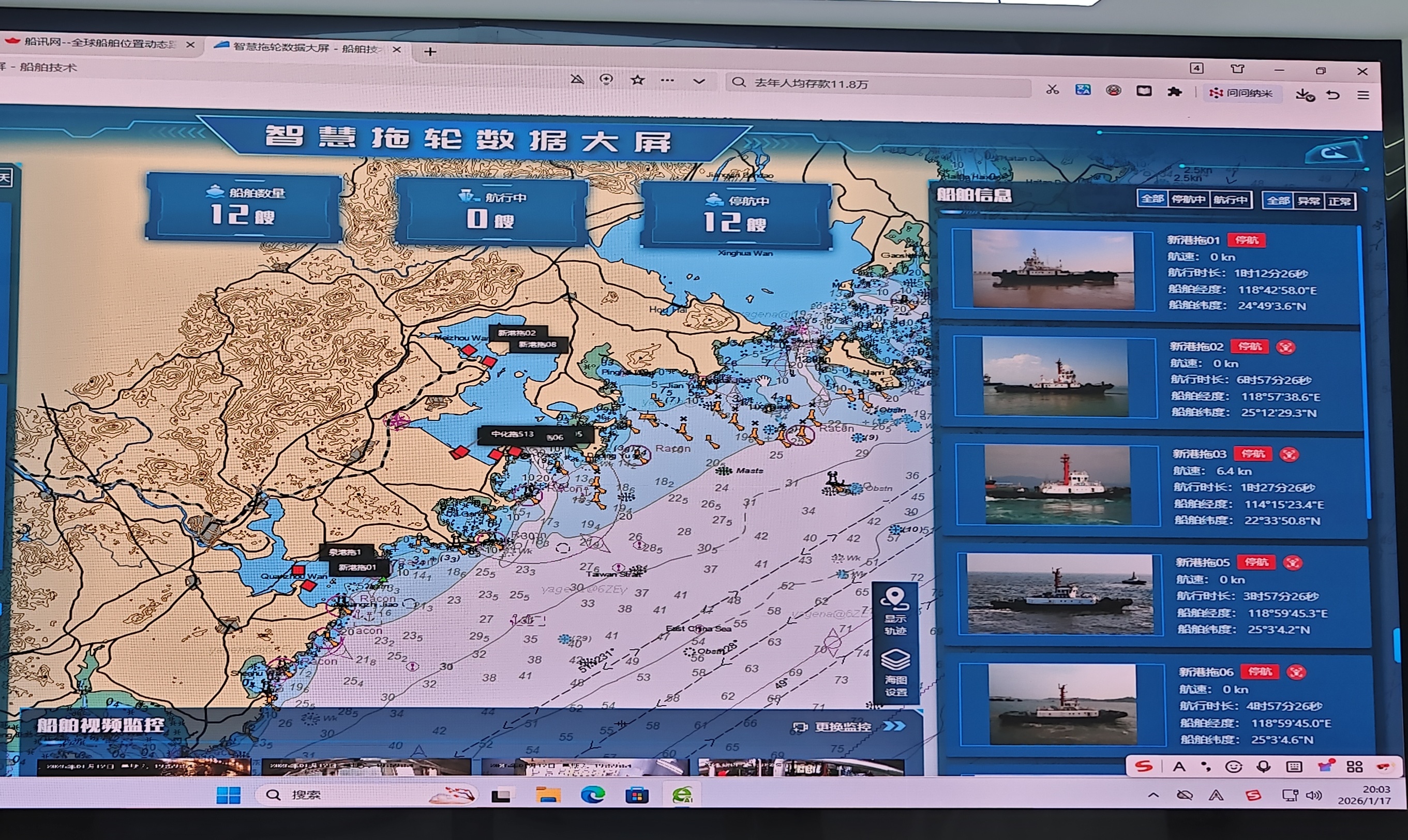This screenshot has height=840, width=1408.
Task: Open a new browser tab with plus
Action: point(430,52)
